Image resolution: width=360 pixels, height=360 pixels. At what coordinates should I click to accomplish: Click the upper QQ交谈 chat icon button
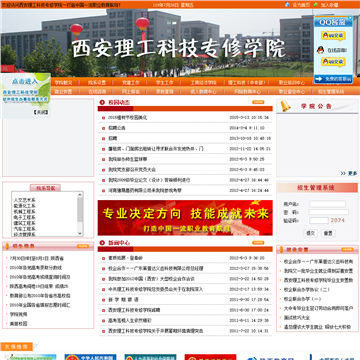pyautogui.click(x=333, y=35)
